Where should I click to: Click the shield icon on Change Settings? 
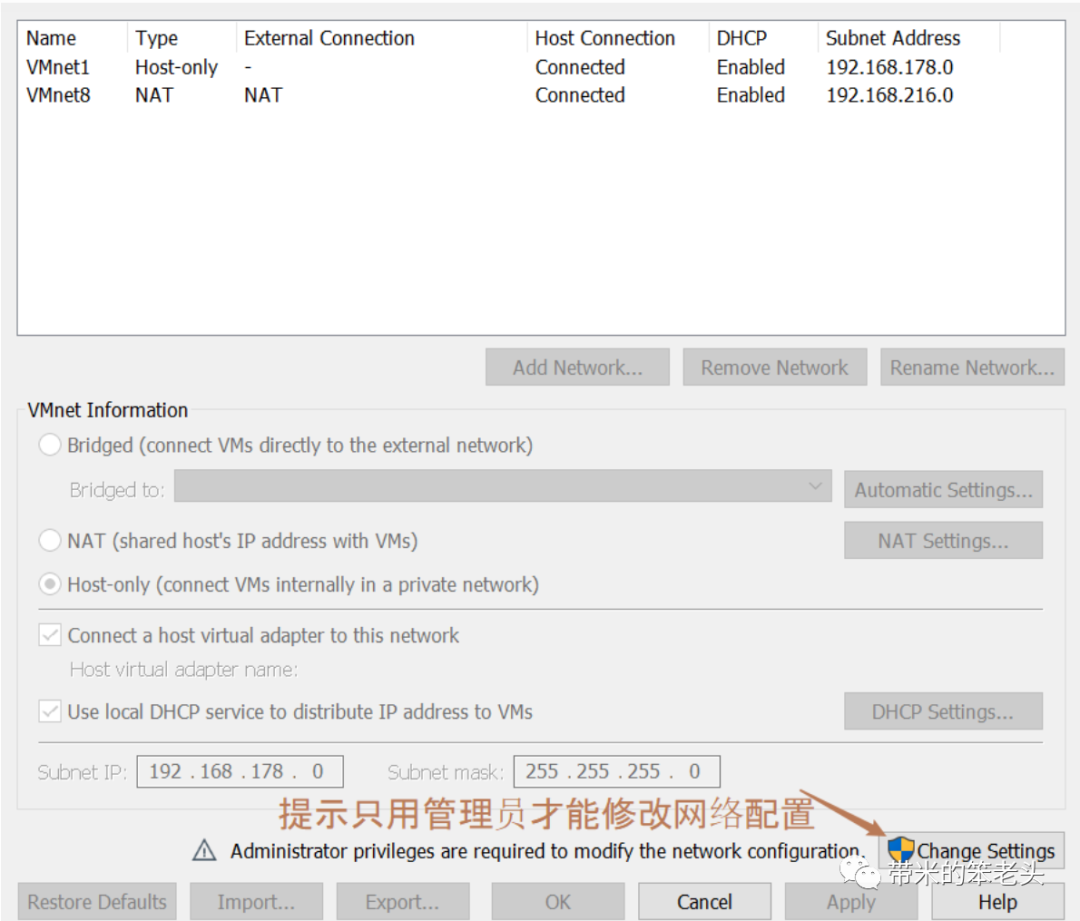coord(900,850)
